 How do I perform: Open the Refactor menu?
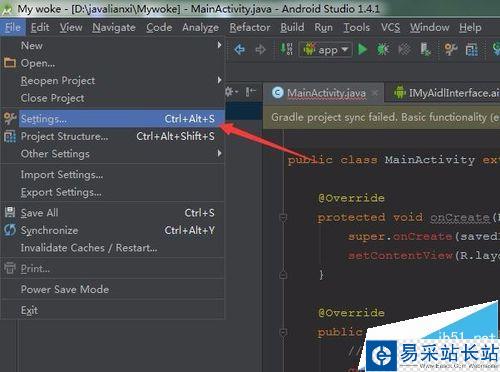coord(250,27)
